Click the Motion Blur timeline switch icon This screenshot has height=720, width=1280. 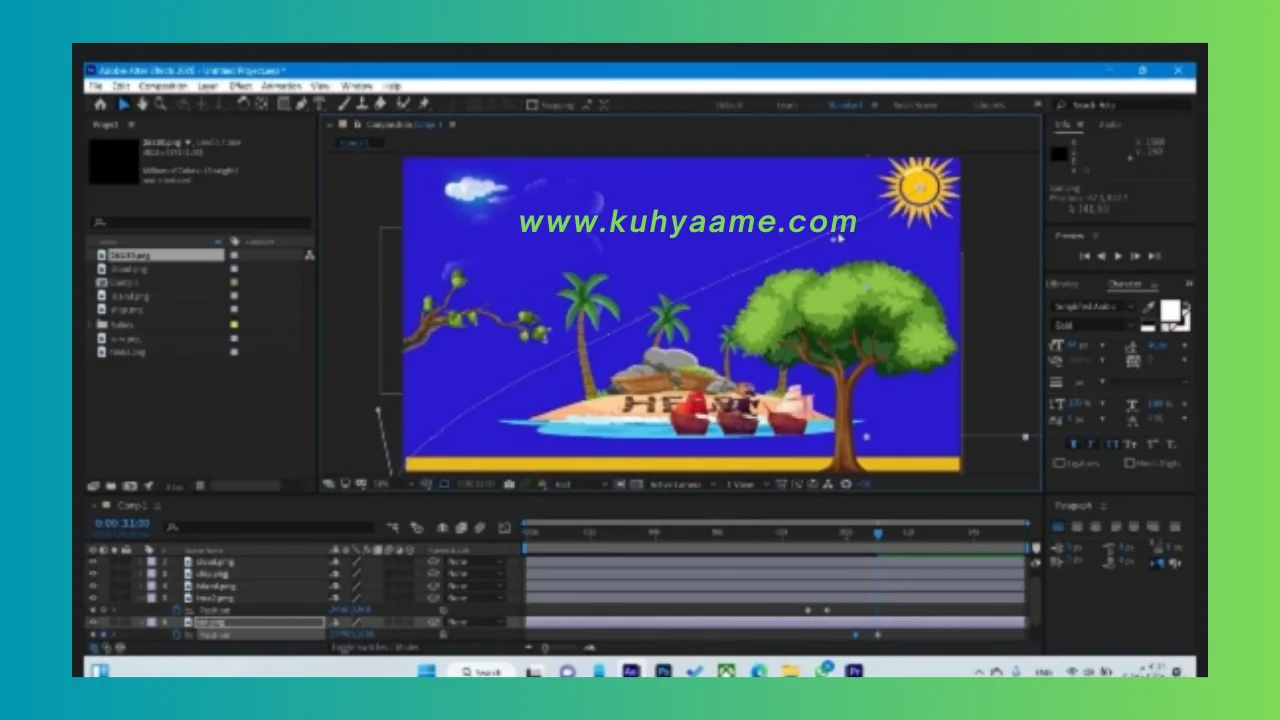click(x=479, y=528)
